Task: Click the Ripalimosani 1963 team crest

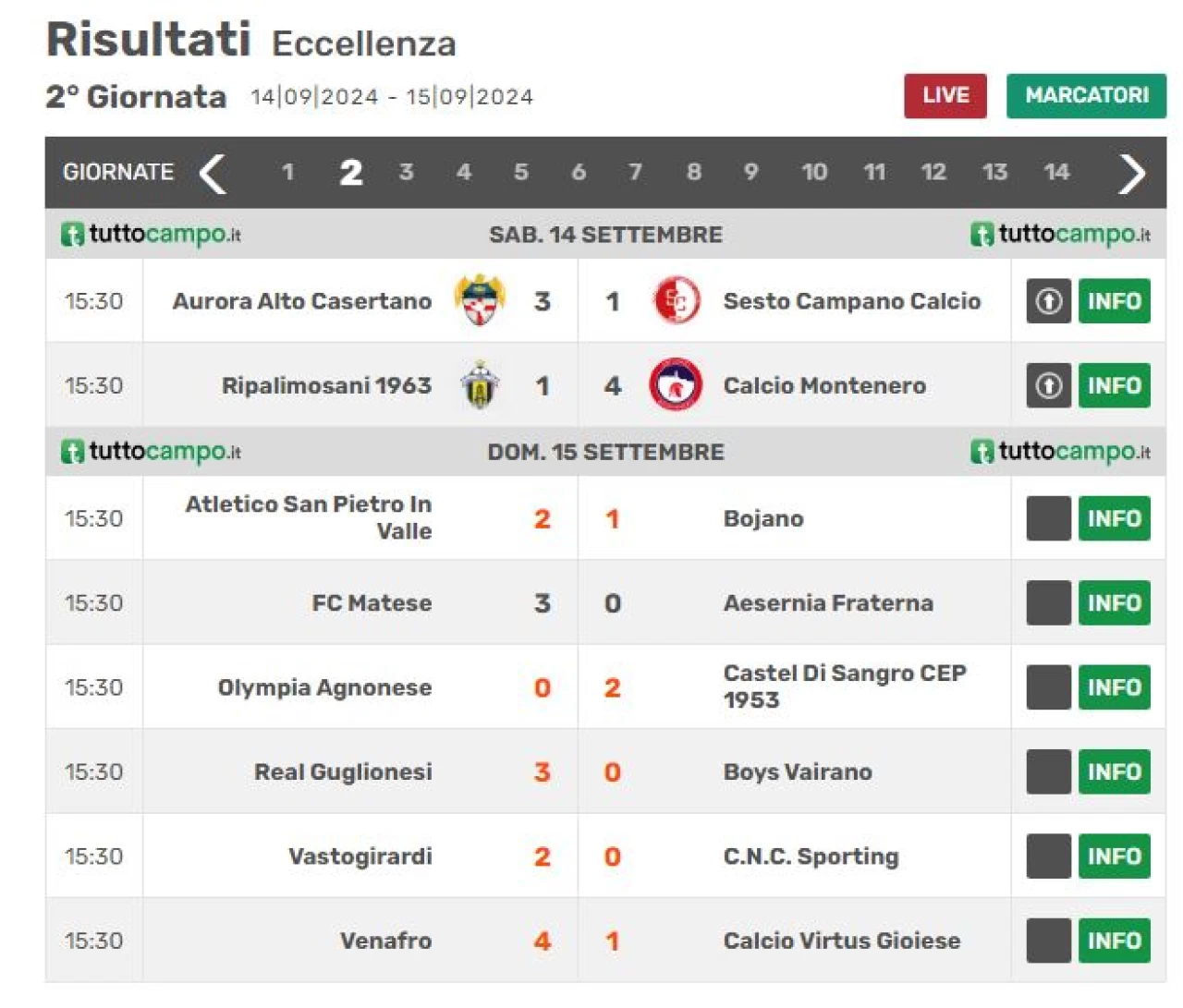Action: click(x=480, y=385)
